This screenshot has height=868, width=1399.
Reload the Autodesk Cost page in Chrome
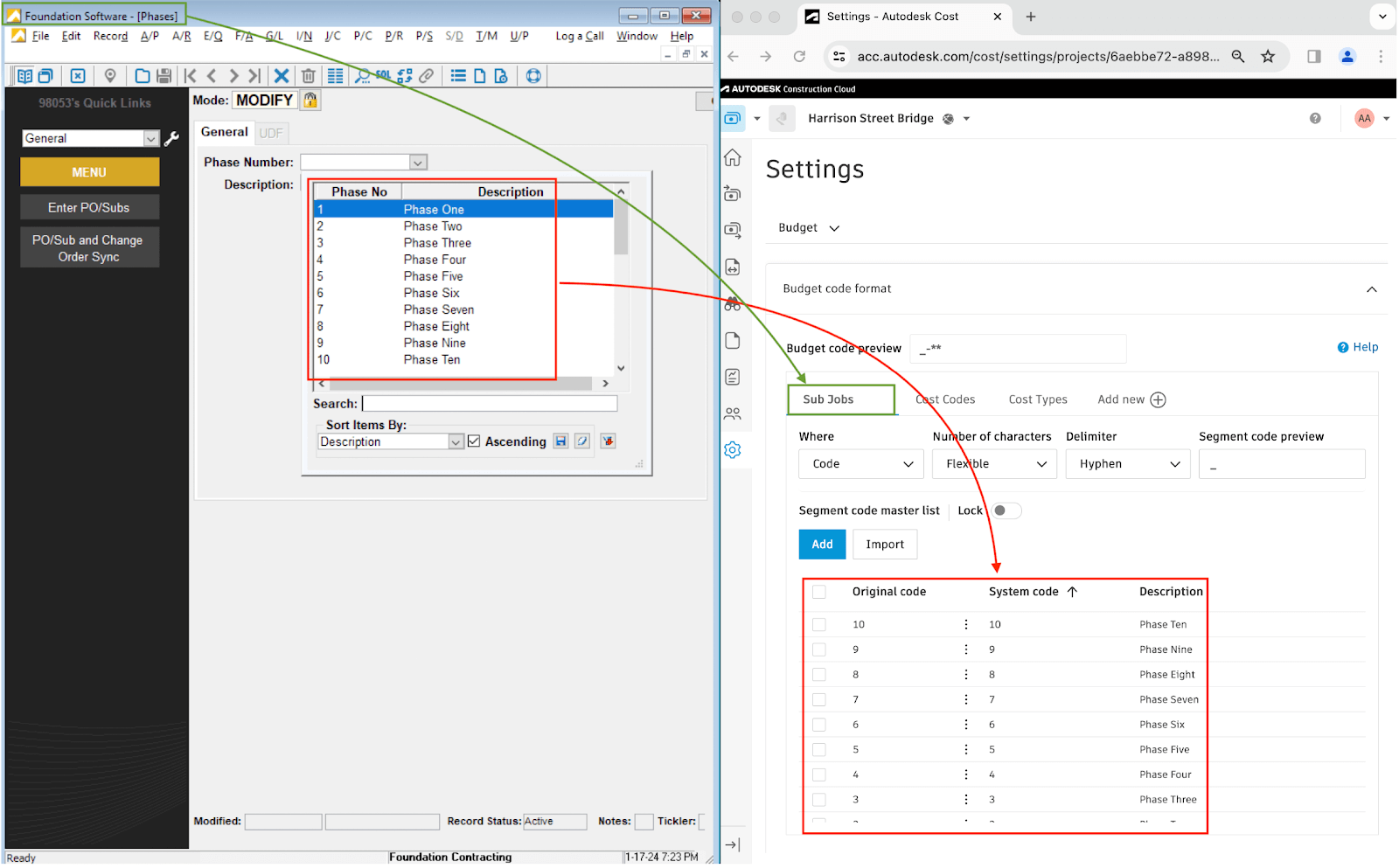[x=799, y=56]
